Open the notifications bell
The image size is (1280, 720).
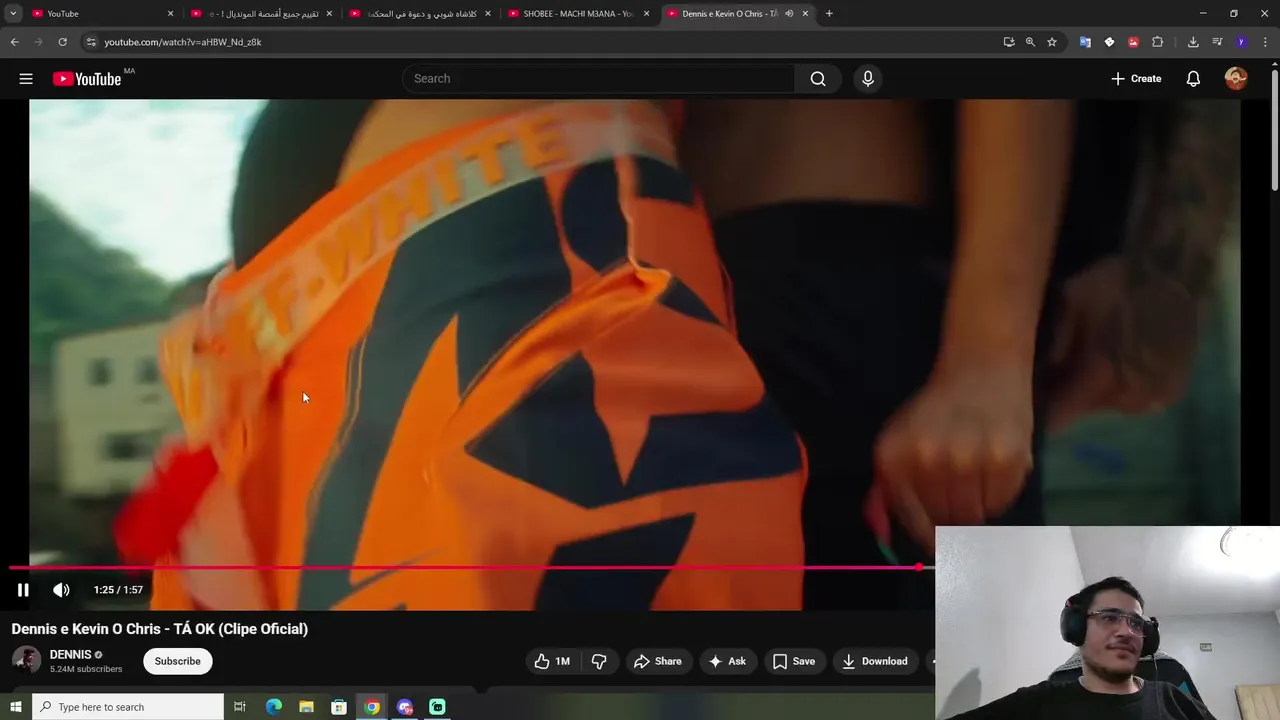click(1193, 79)
